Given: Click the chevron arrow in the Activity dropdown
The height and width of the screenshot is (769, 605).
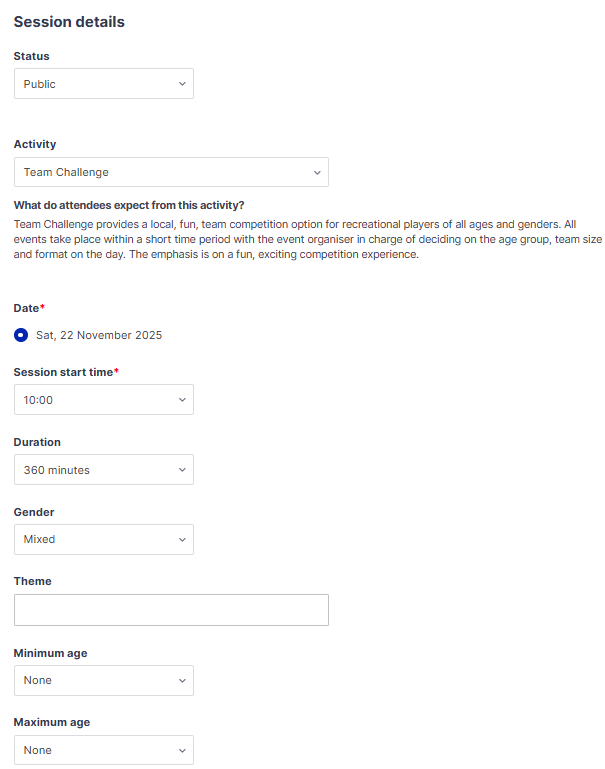Looking at the screenshot, I should point(317,172).
